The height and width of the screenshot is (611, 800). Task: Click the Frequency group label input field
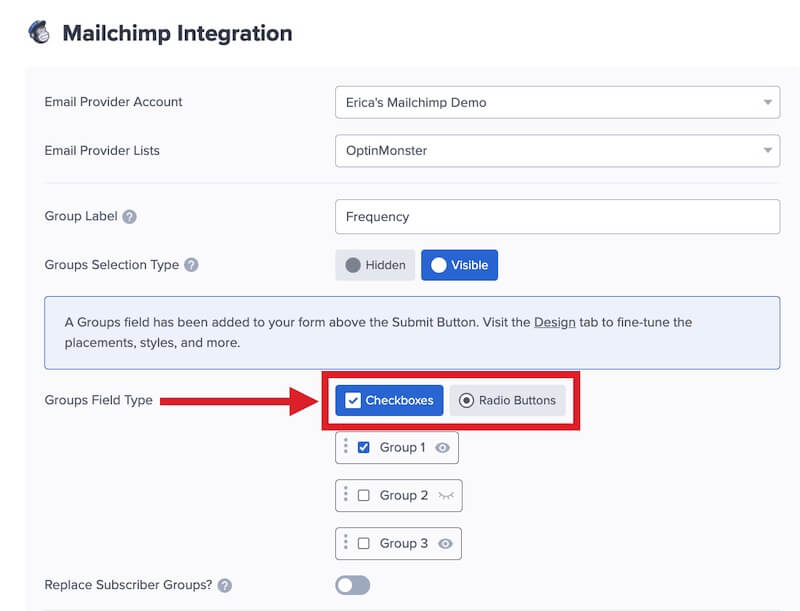[x=559, y=216]
